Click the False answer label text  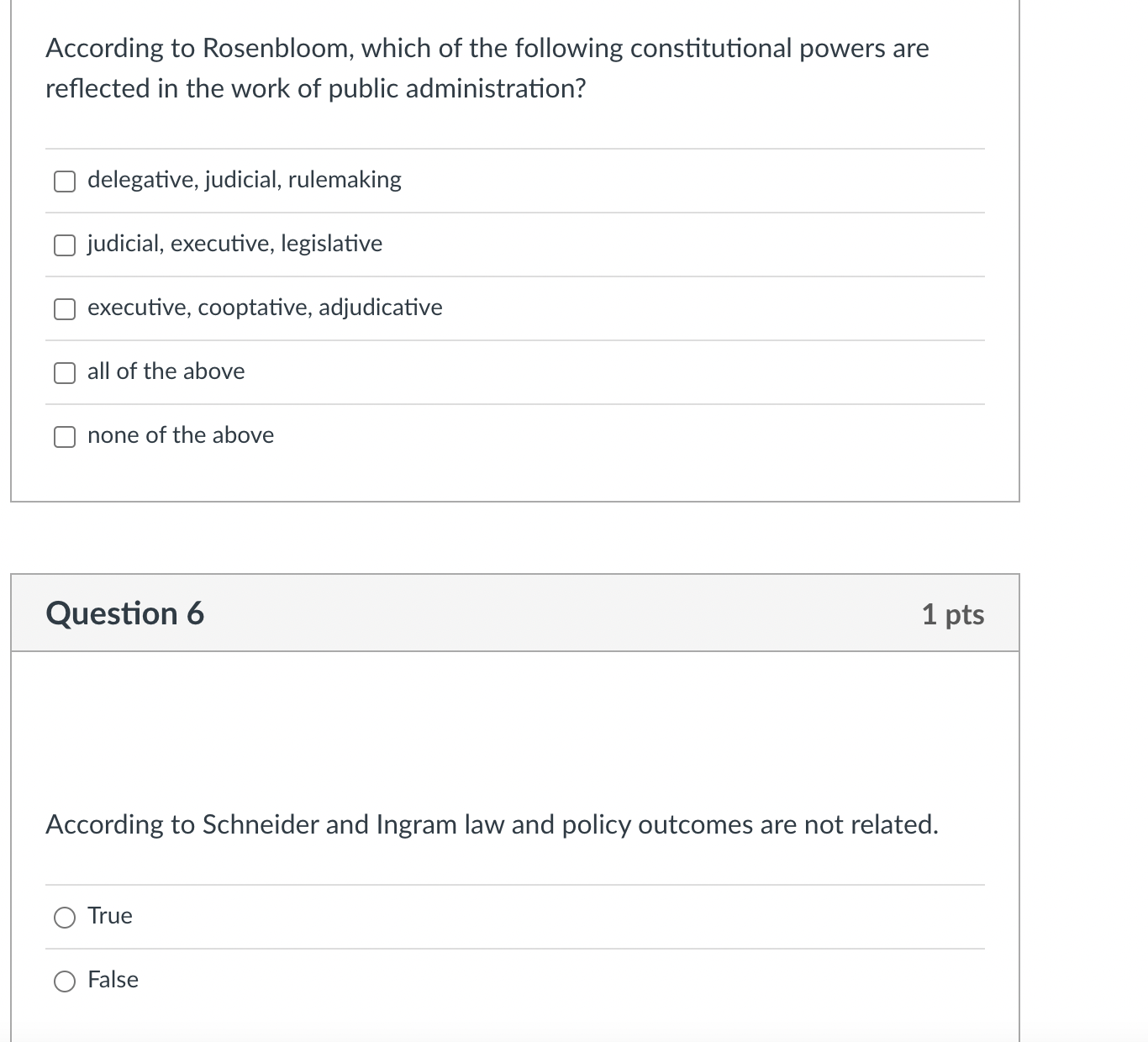pyautogui.click(x=113, y=980)
